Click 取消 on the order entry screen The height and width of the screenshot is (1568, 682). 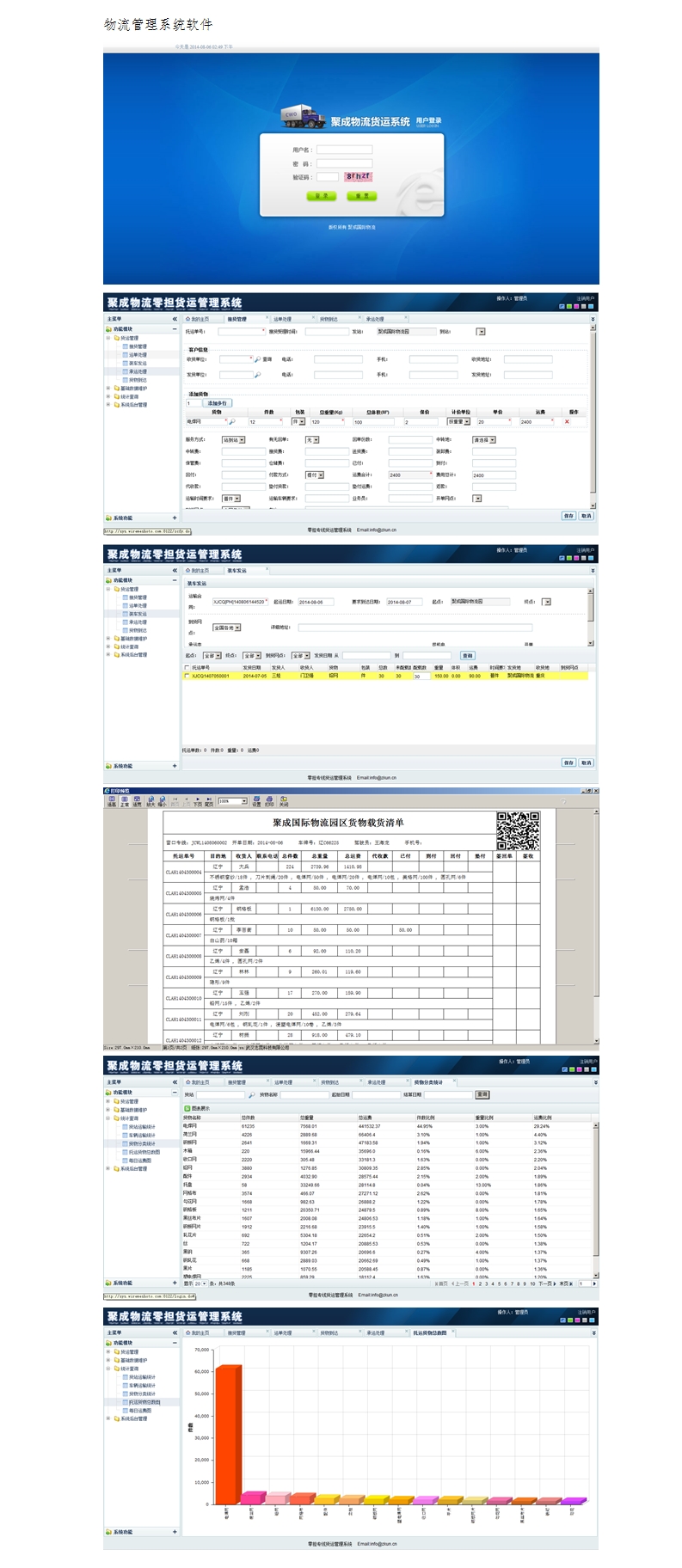tap(586, 516)
